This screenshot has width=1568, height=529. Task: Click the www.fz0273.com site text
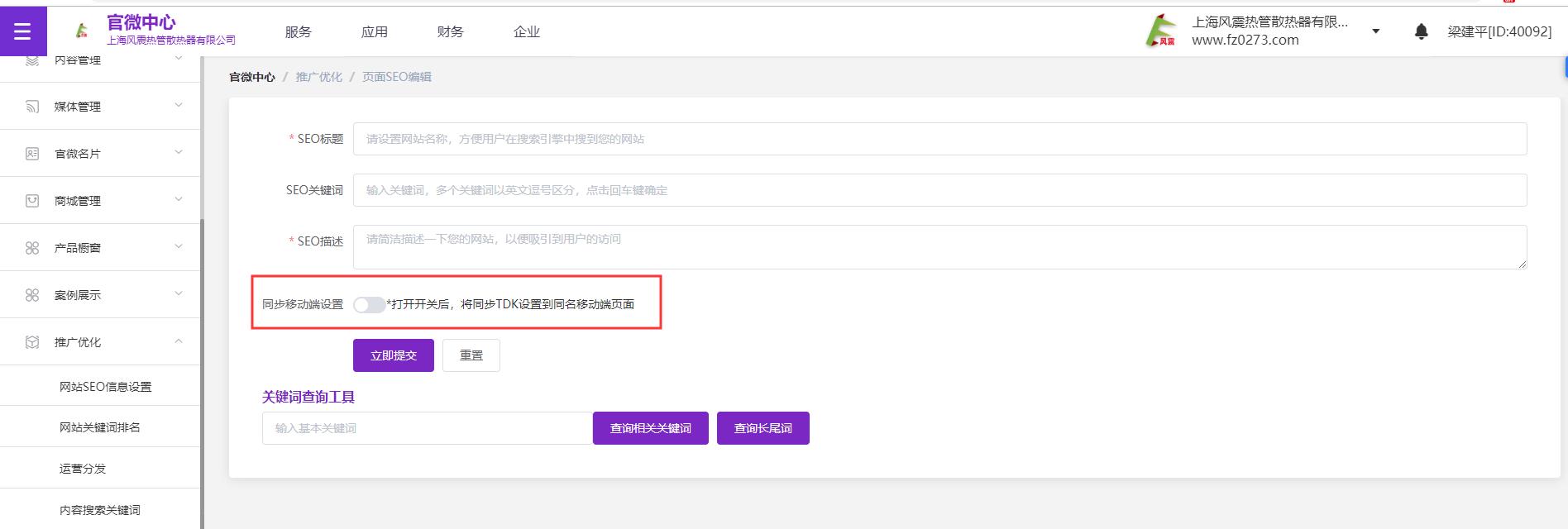point(1245,40)
